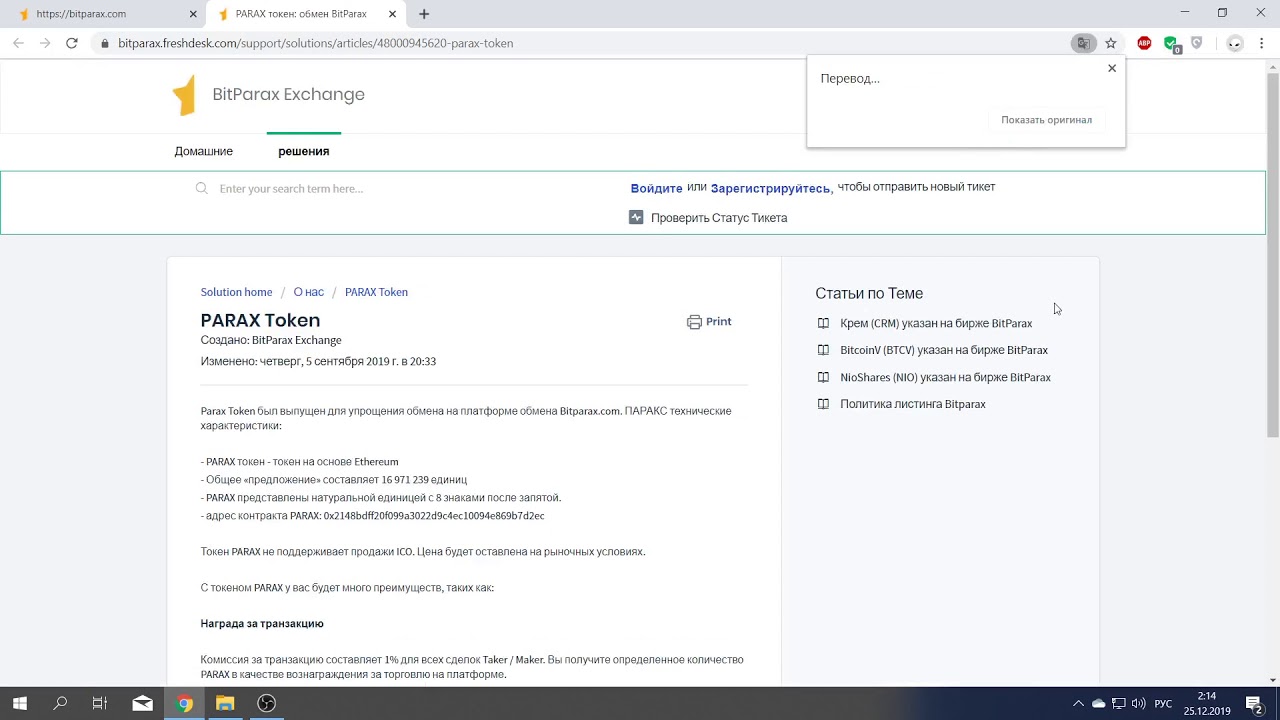Open the Chrome profile avatar
Image resolution: width=1280 pixels, height=720 pixels.
tap(1235, 43)
